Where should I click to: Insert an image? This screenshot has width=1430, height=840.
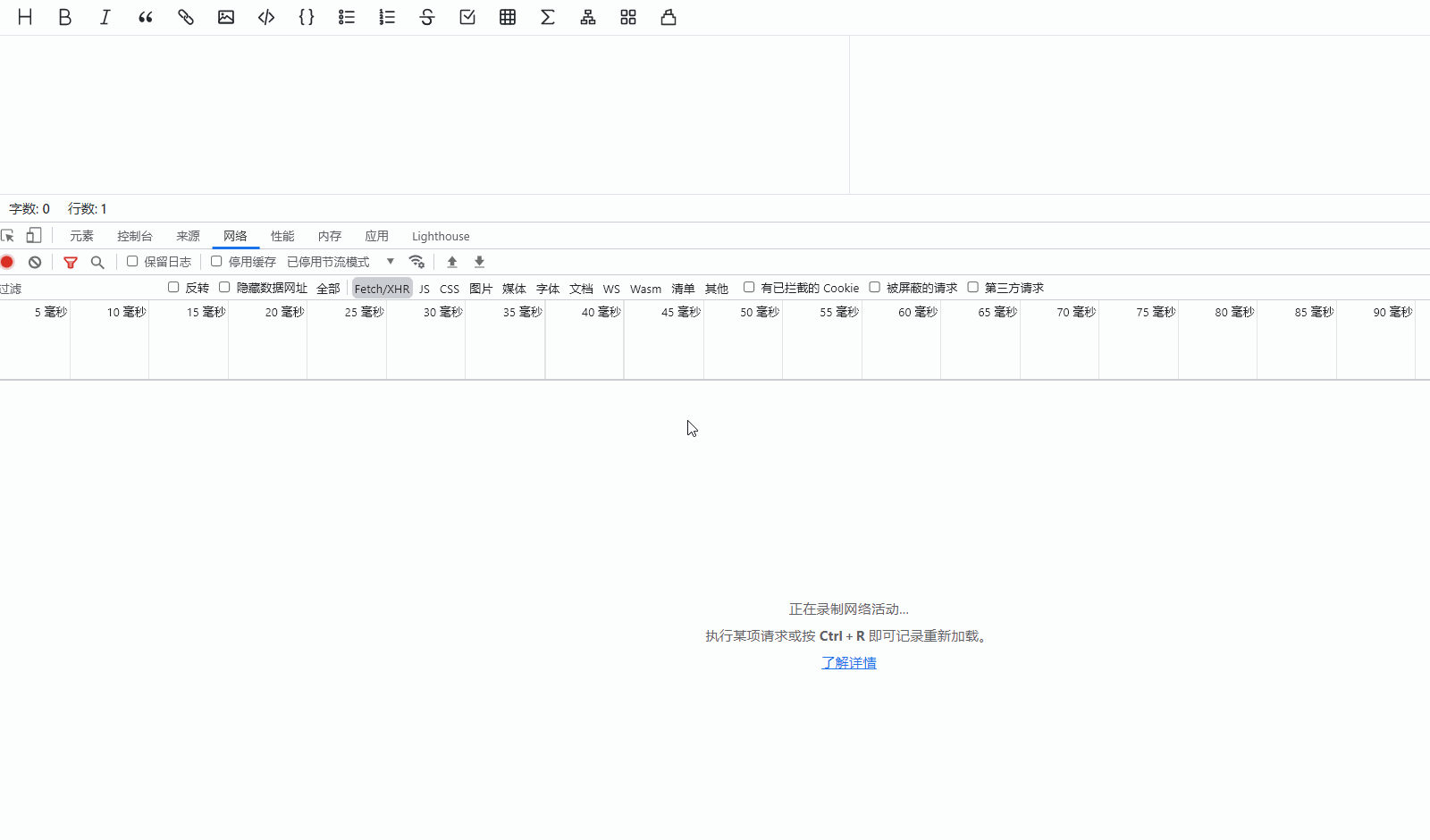225,16
